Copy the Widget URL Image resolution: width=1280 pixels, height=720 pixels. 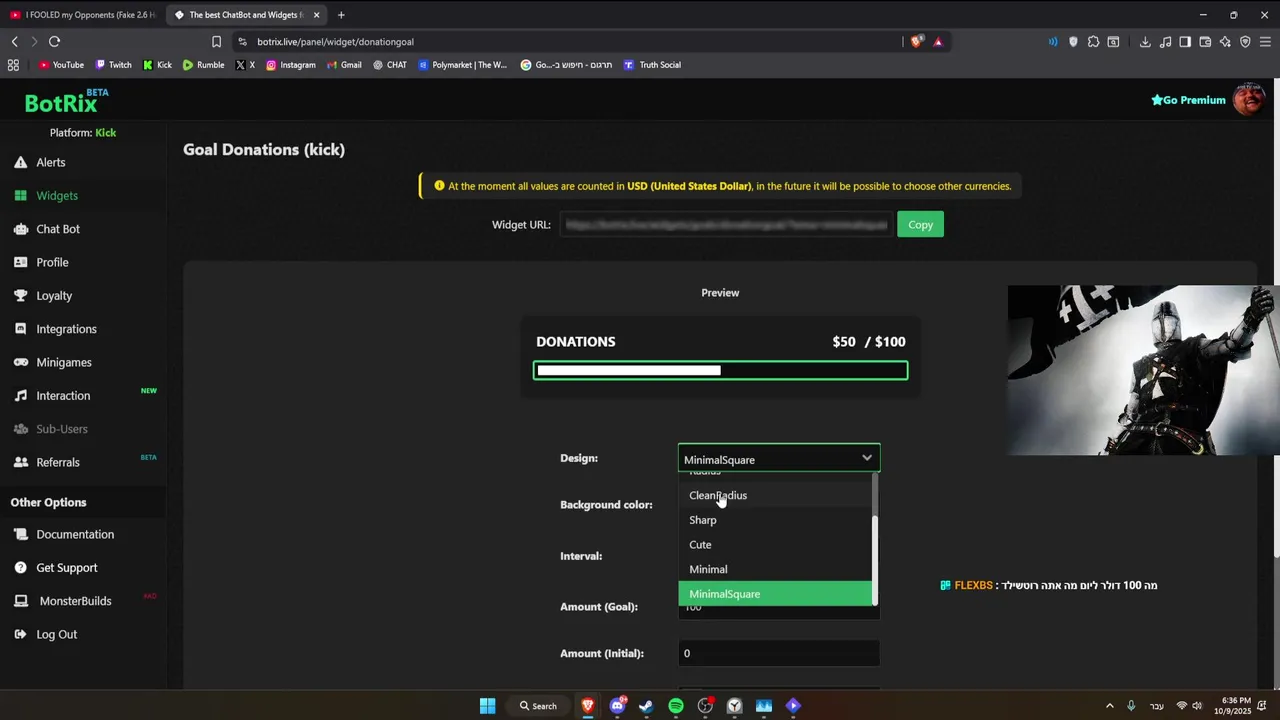point(920,225)
